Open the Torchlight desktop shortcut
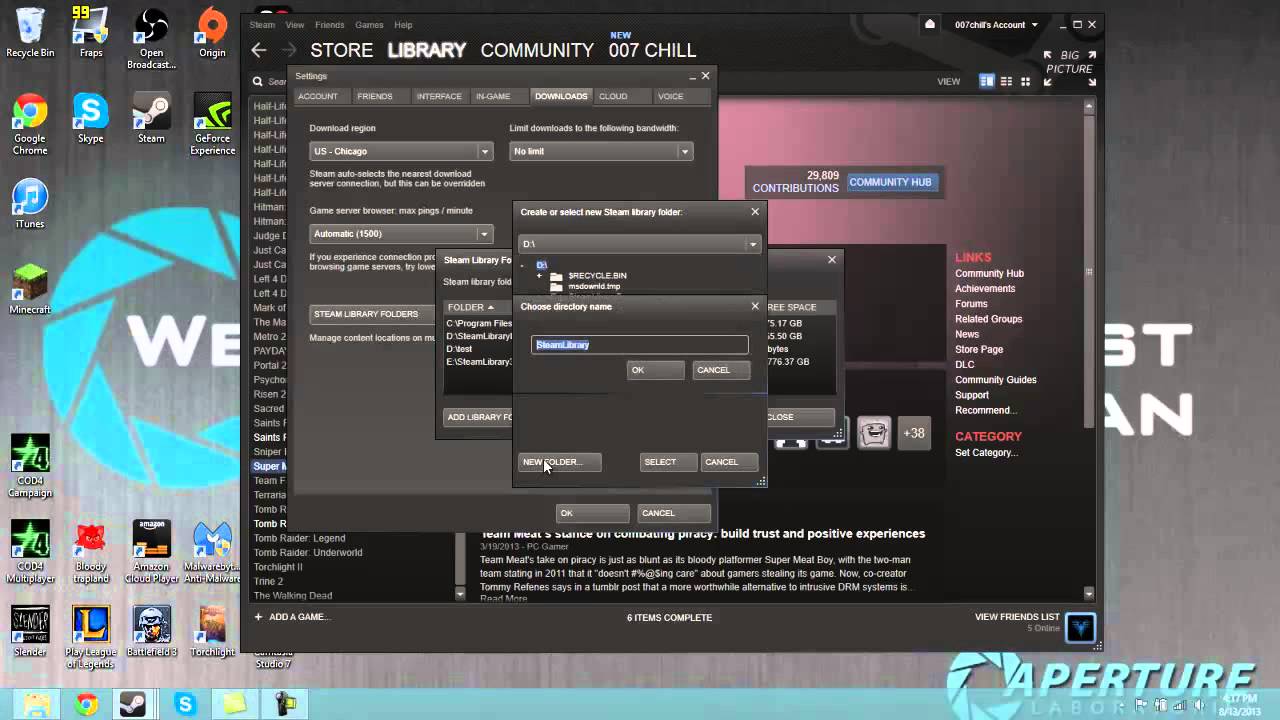This screenshot has height=720, width=1280. (x=212, y=632)
